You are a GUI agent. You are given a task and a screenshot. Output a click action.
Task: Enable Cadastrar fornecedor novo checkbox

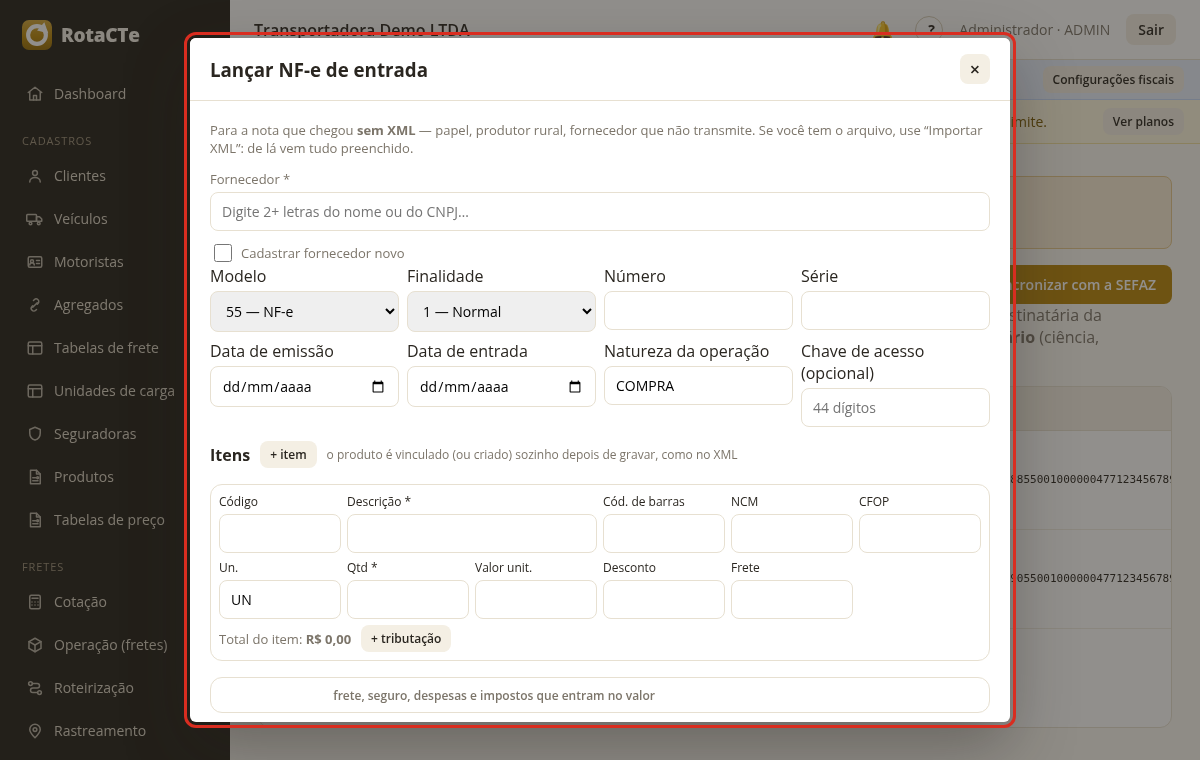tap(223, 253)
